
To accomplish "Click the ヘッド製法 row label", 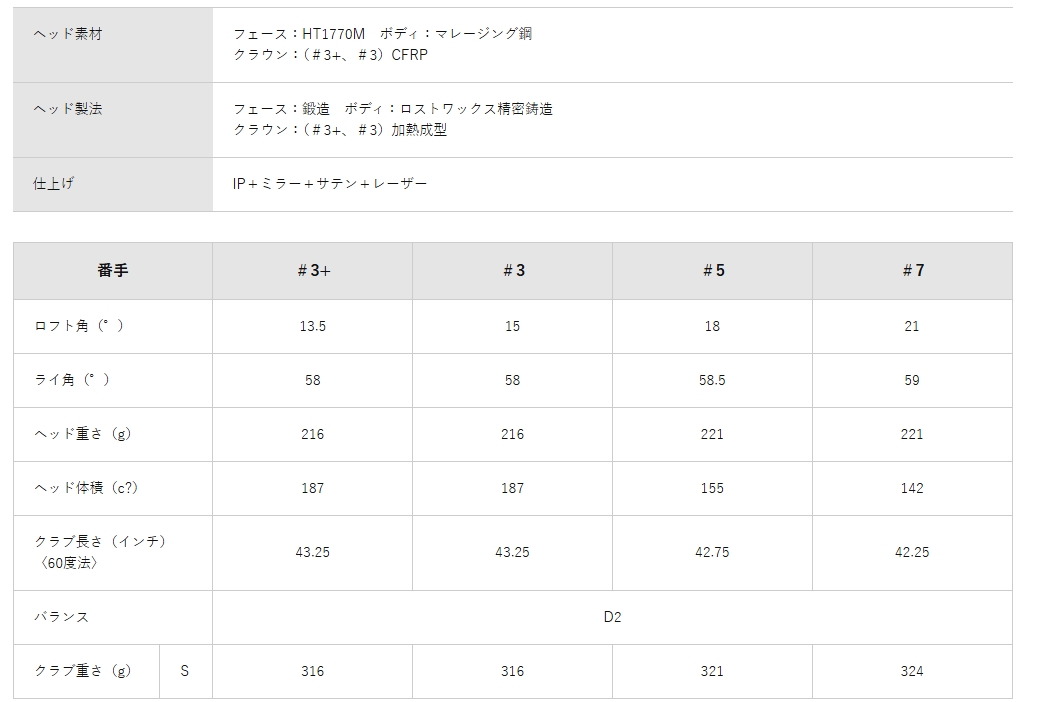I will coord(69,108).
